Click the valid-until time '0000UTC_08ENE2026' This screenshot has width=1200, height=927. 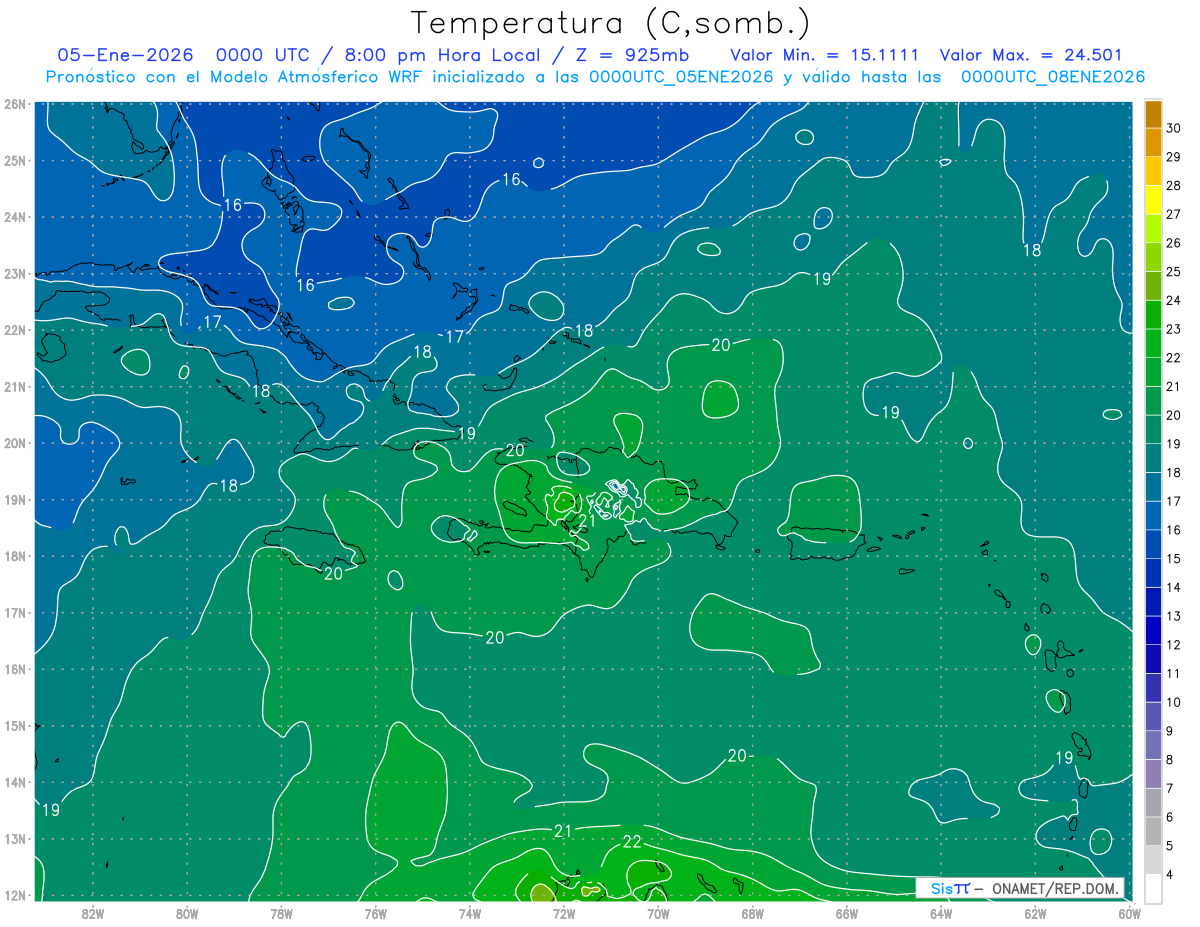coord(1052,77)
